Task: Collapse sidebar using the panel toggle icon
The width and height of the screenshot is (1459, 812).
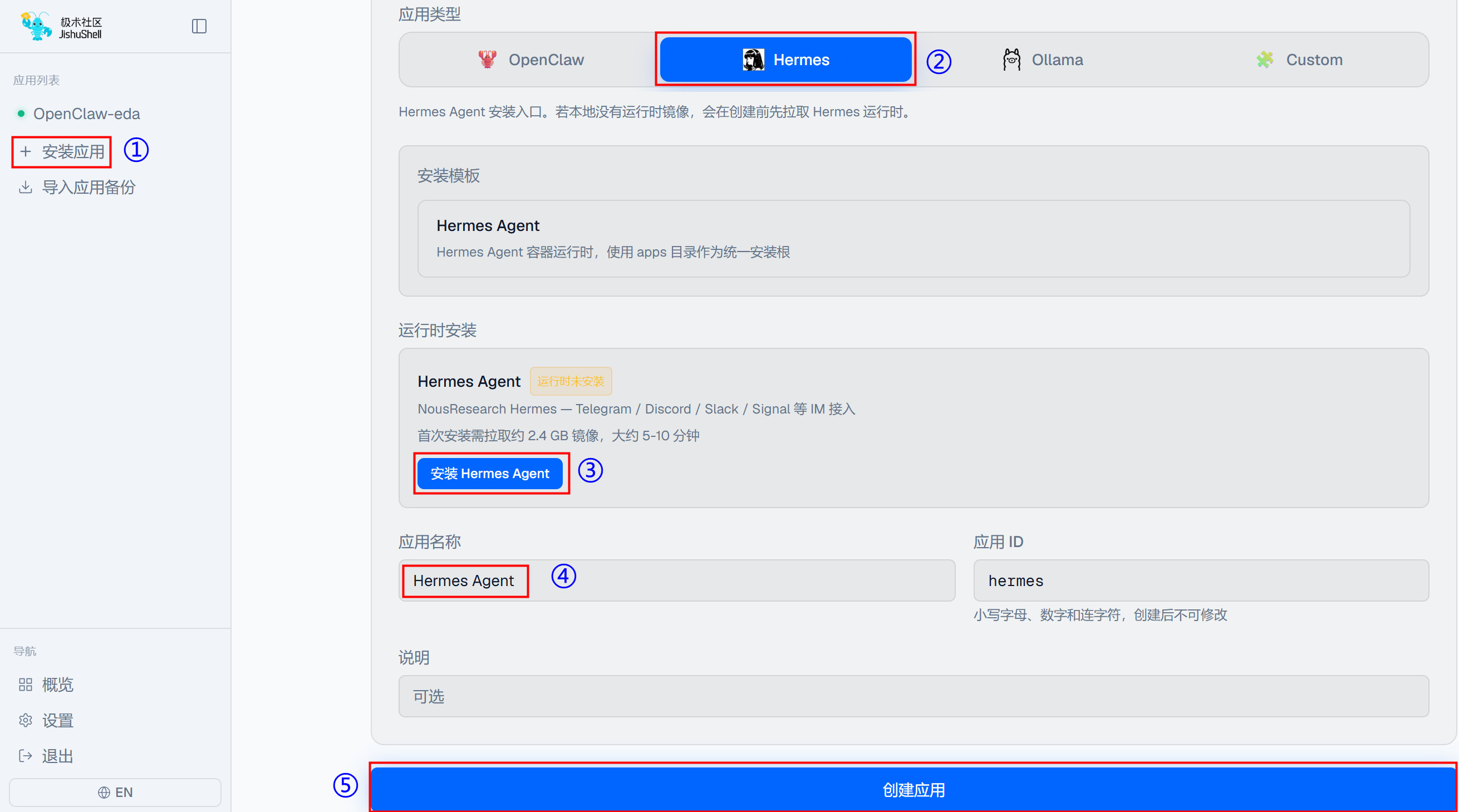Action: [199, 26]
